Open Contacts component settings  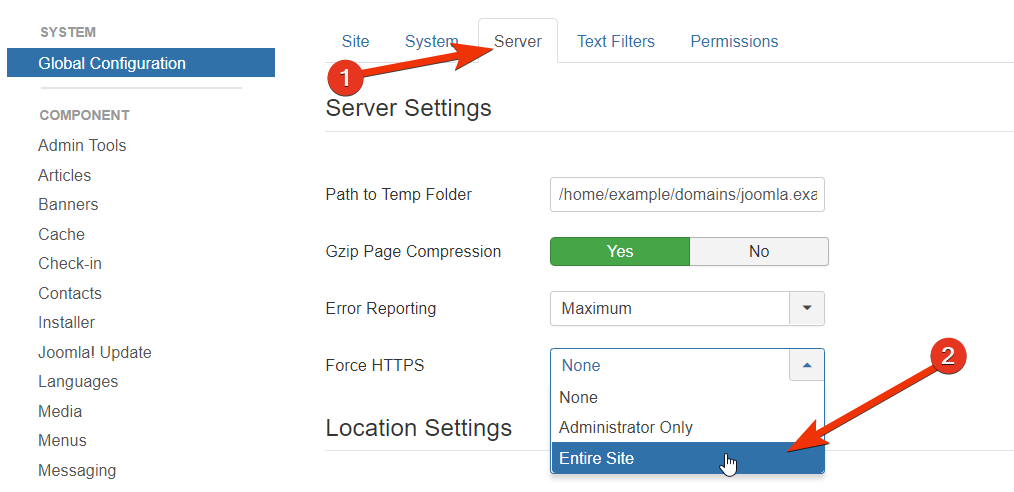tap(70, 293)
